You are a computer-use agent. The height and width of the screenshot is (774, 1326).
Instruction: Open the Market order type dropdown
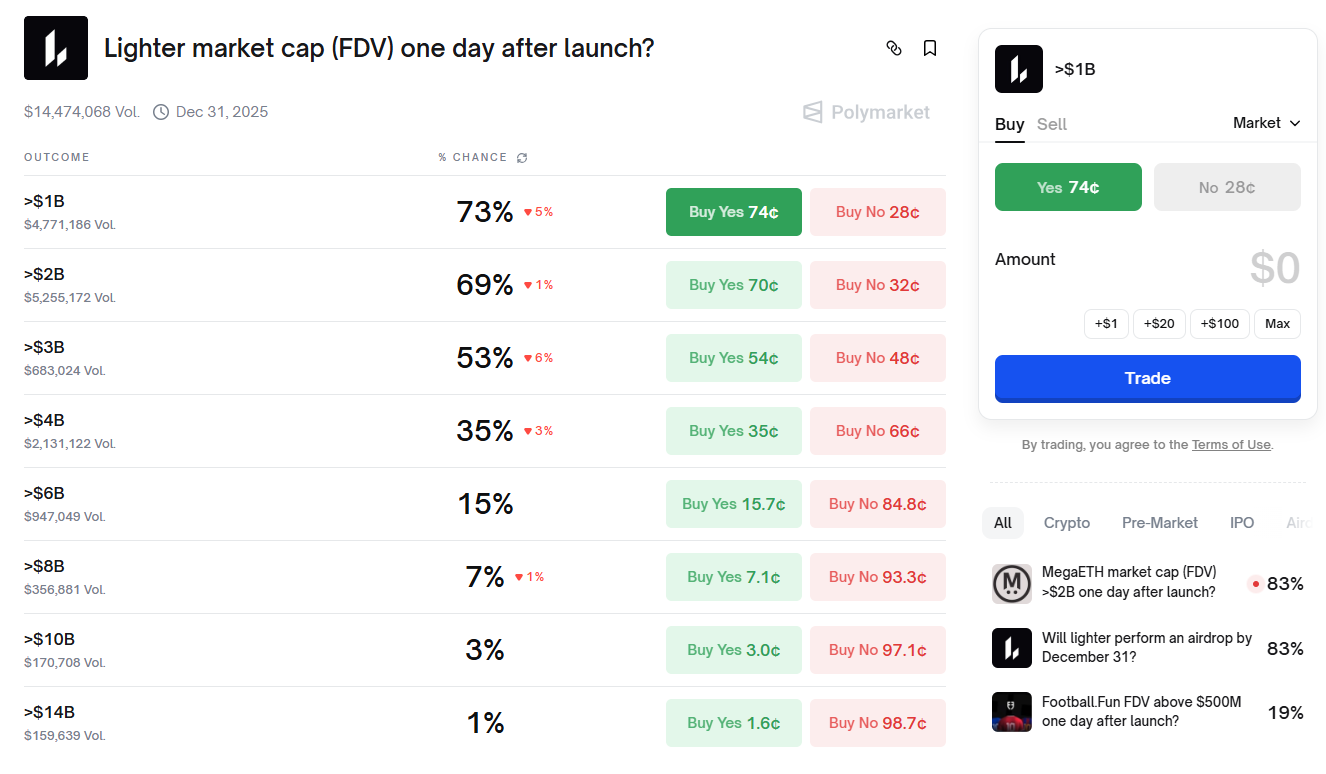(x=1266, y=123)
